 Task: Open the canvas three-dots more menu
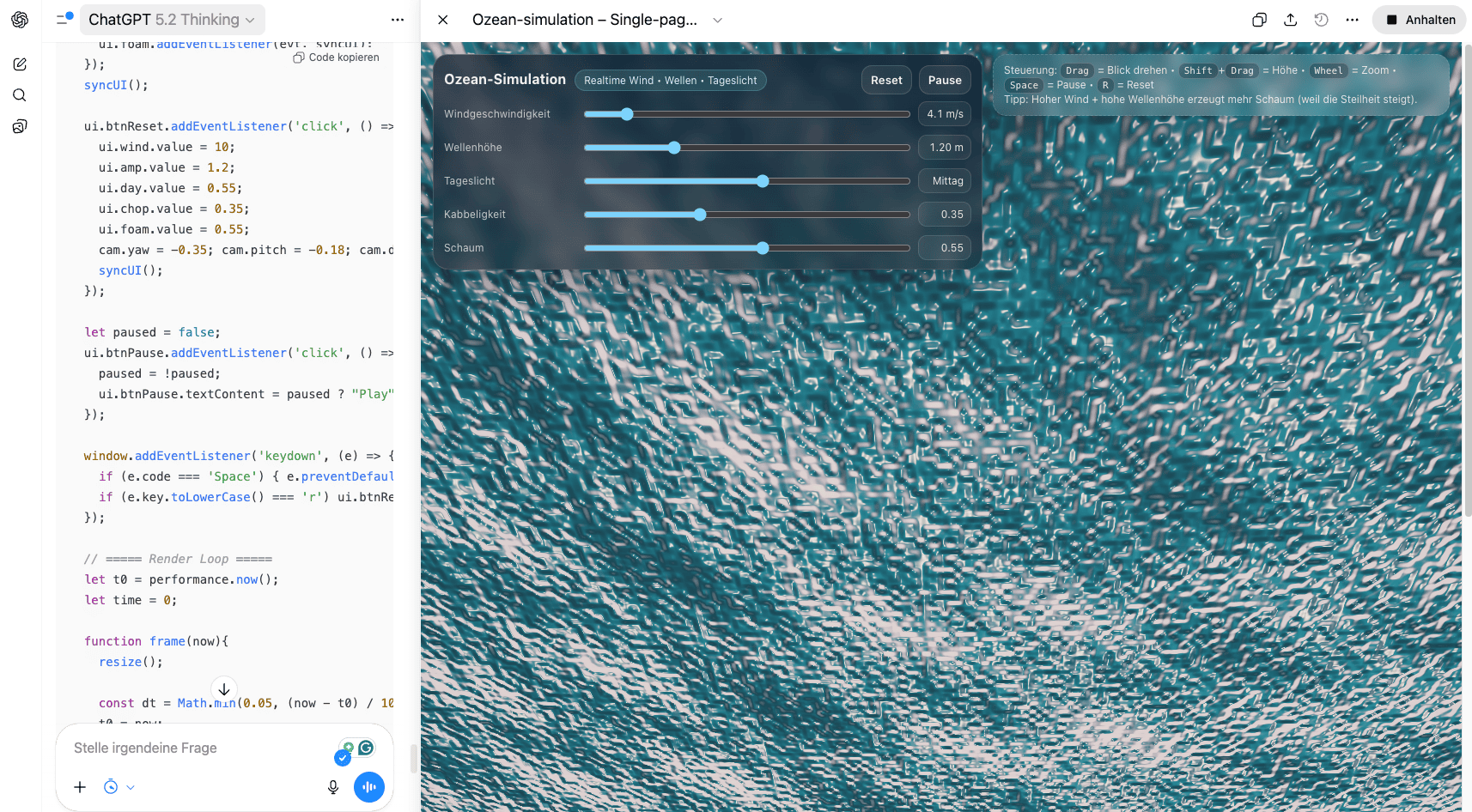tap(1352, 20)
